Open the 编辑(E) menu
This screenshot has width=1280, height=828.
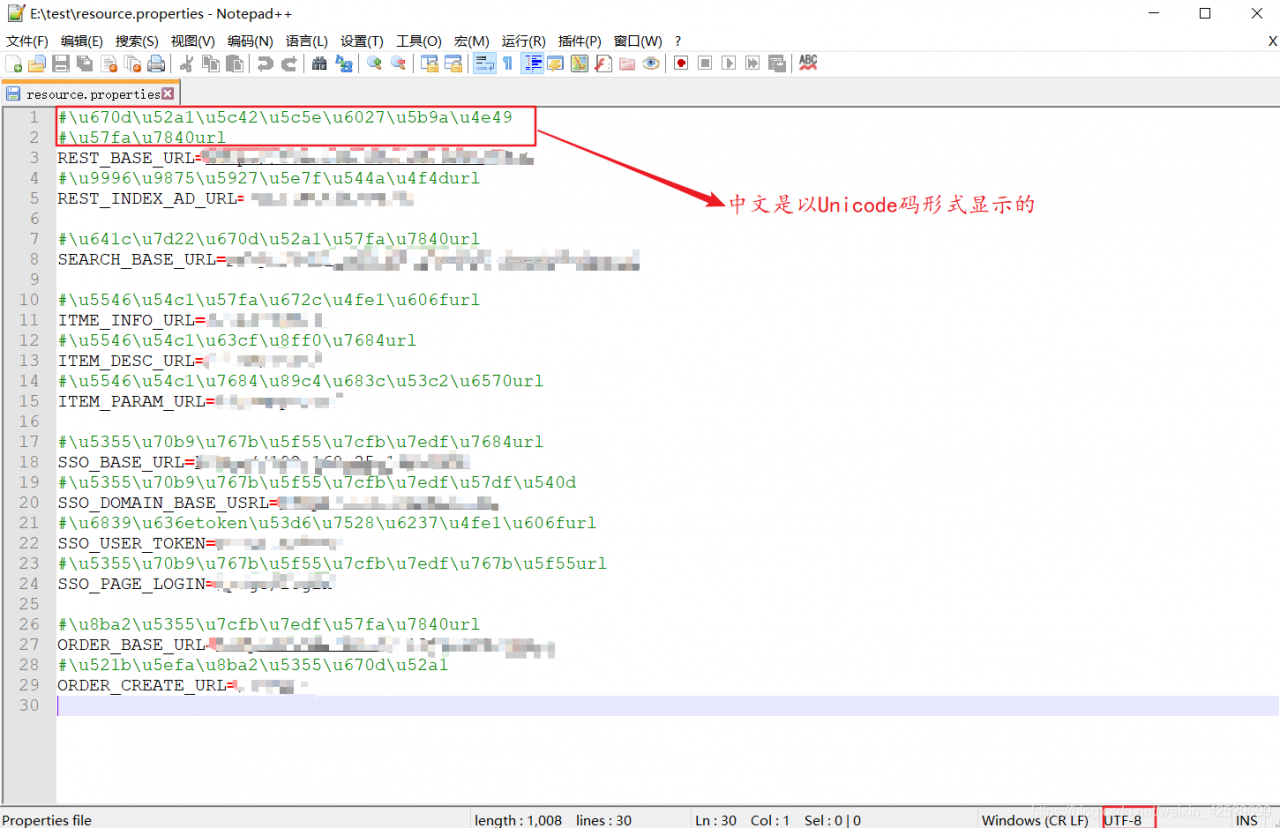[x=82, y=41]
